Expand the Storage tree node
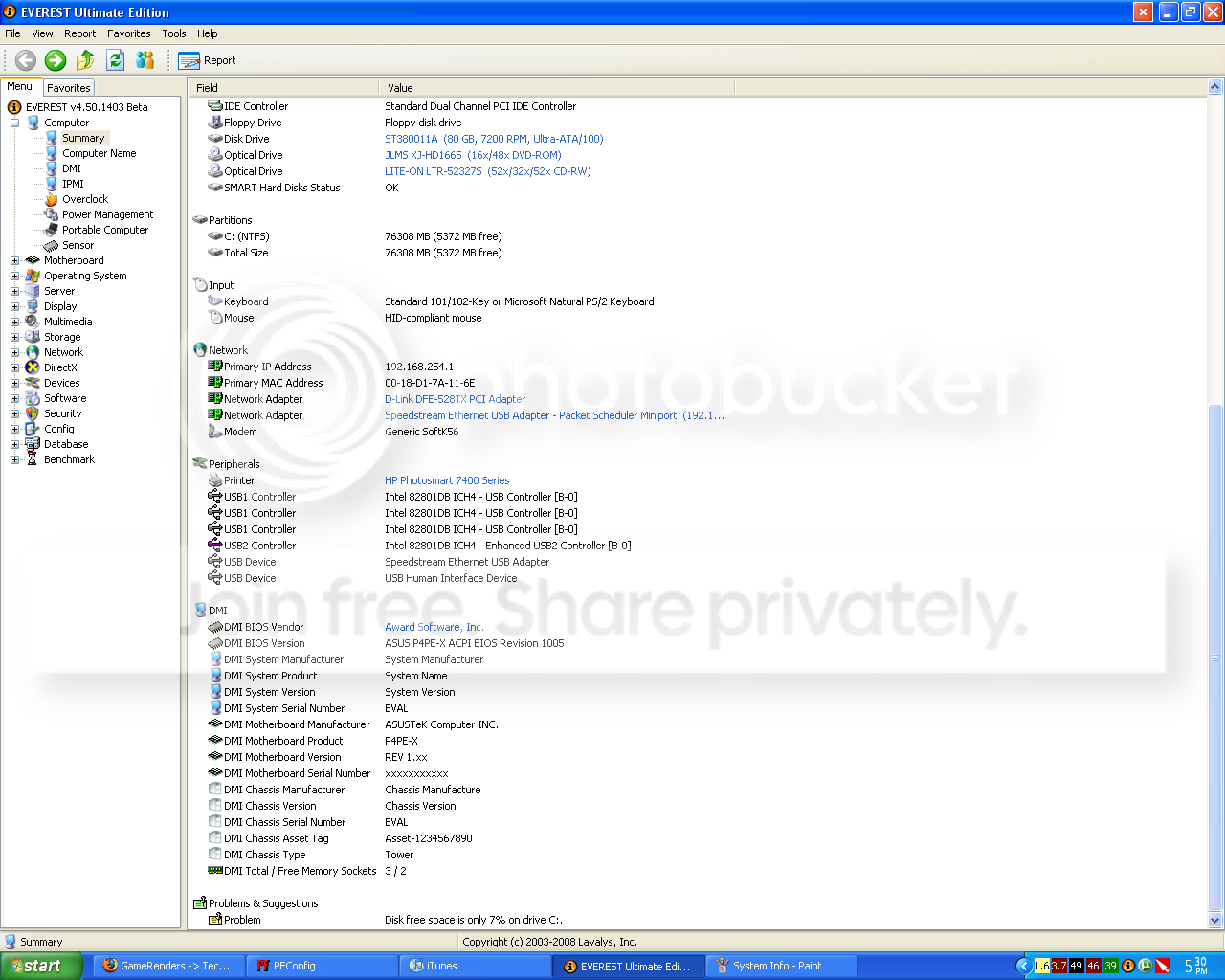 14,337
